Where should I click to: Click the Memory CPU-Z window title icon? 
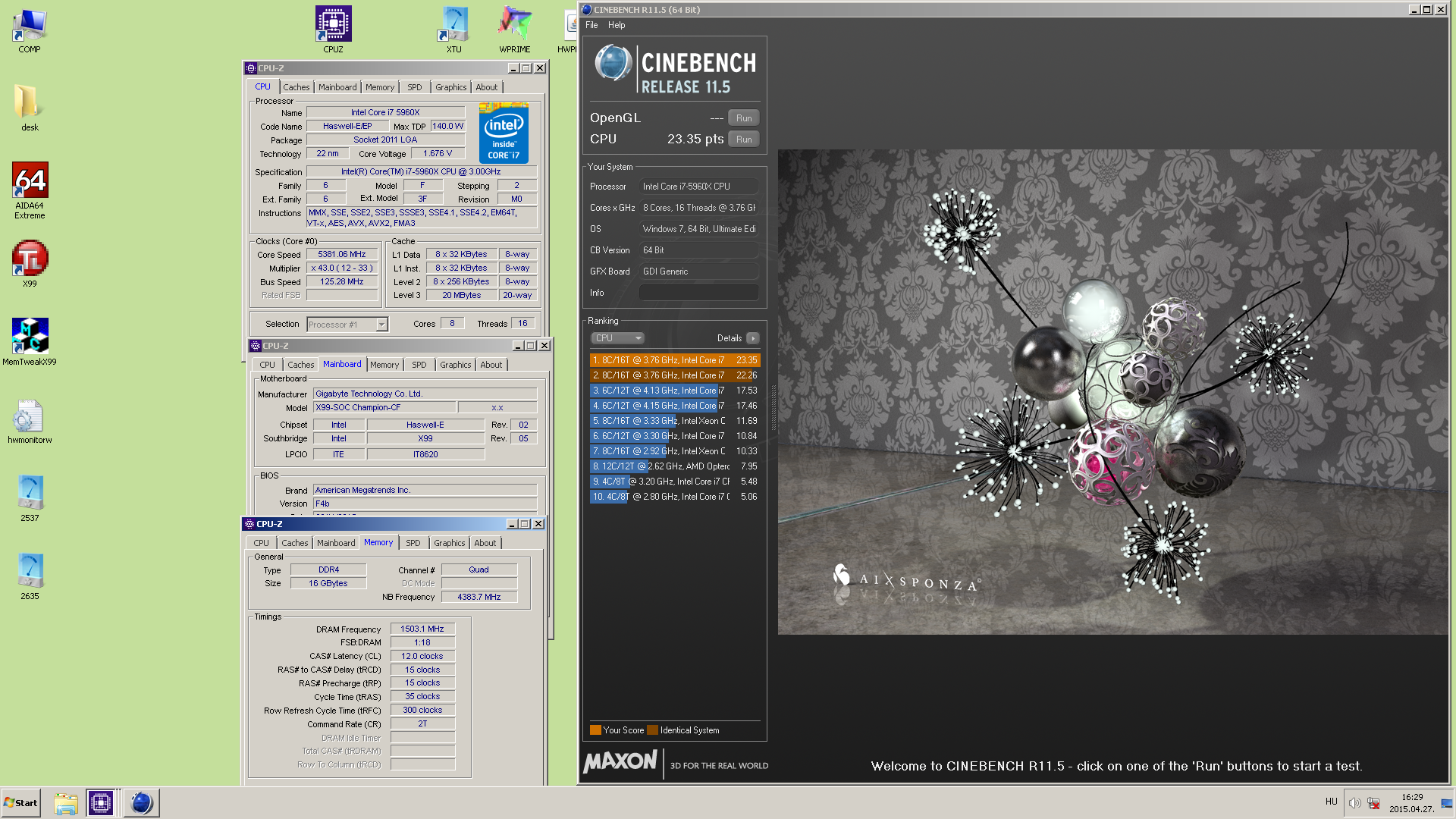pyautogui.click(x=249, y=524)
